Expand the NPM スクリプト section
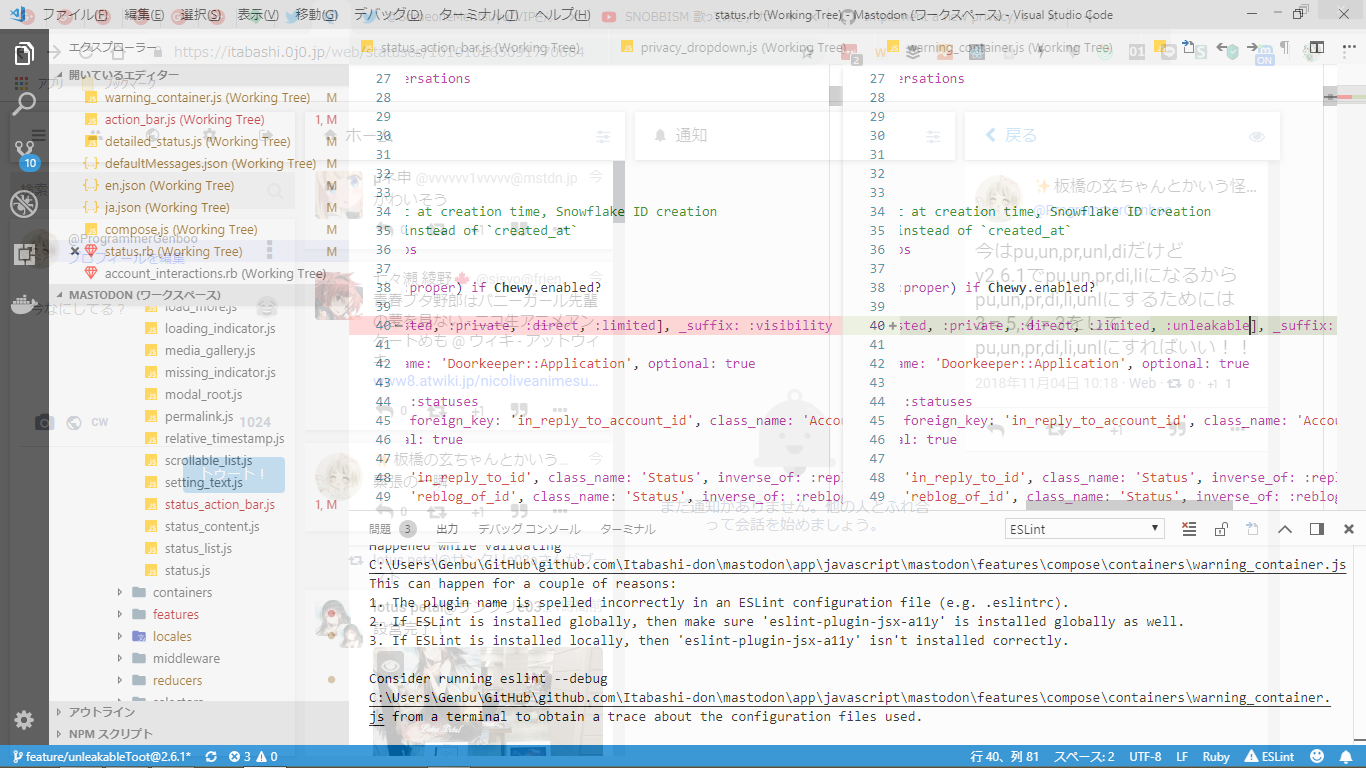 tap(111, 734)
